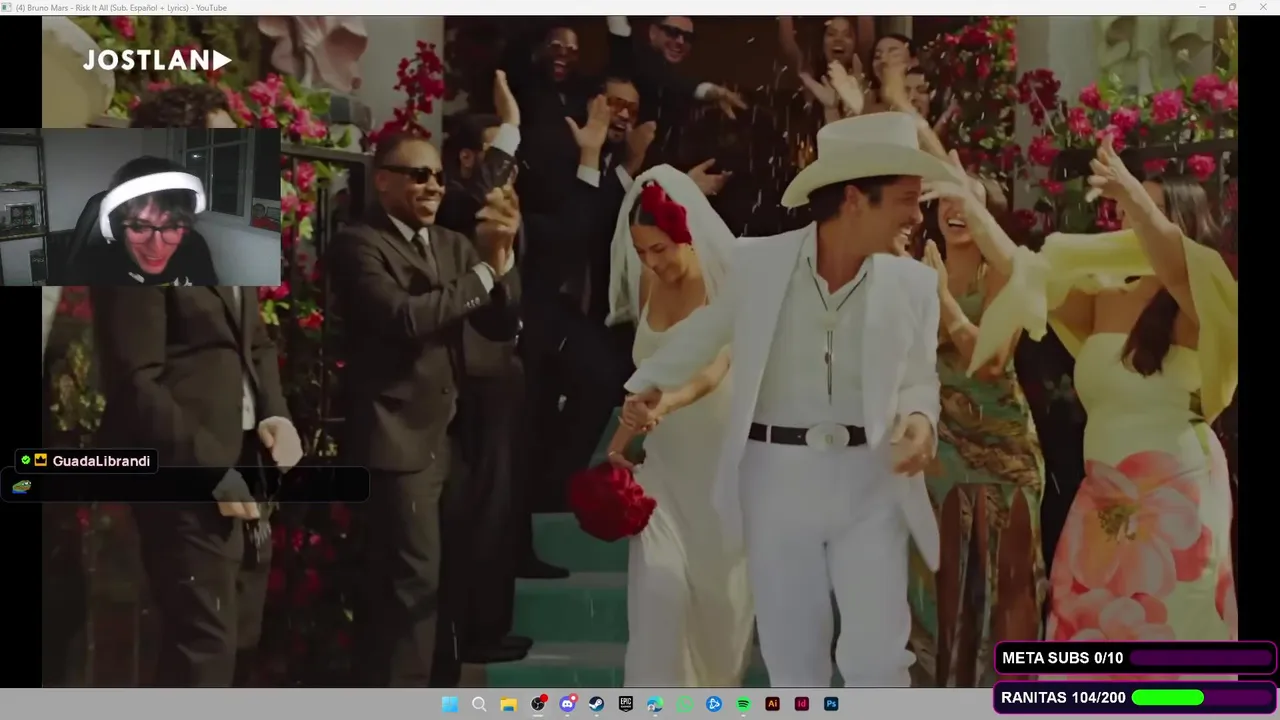Click the green verified badge by GuadaLibrandi
The height and width of the screenshot is (720, 1280).
[x=26, y=461]
